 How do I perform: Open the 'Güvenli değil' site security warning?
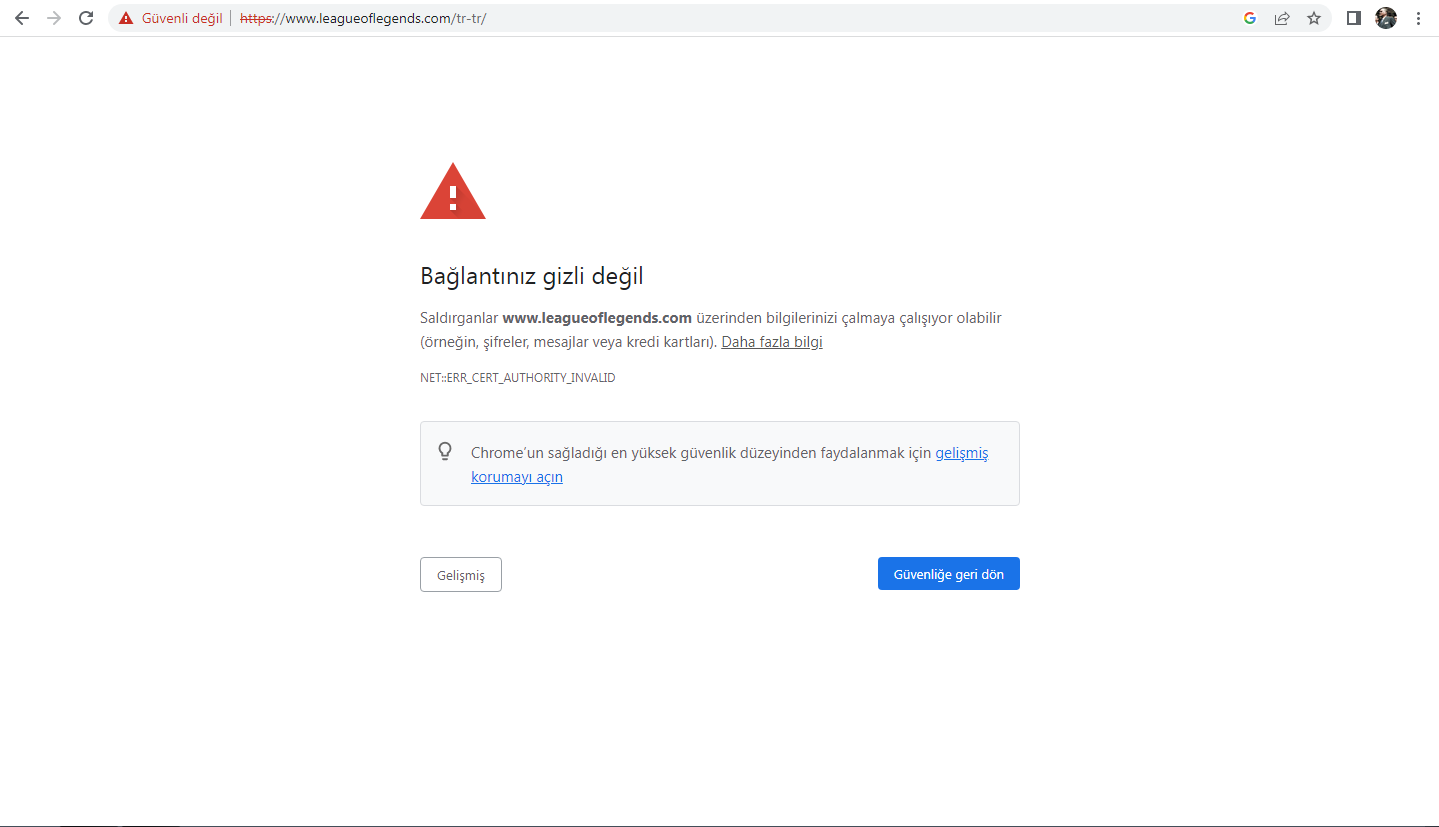point(170,18)
